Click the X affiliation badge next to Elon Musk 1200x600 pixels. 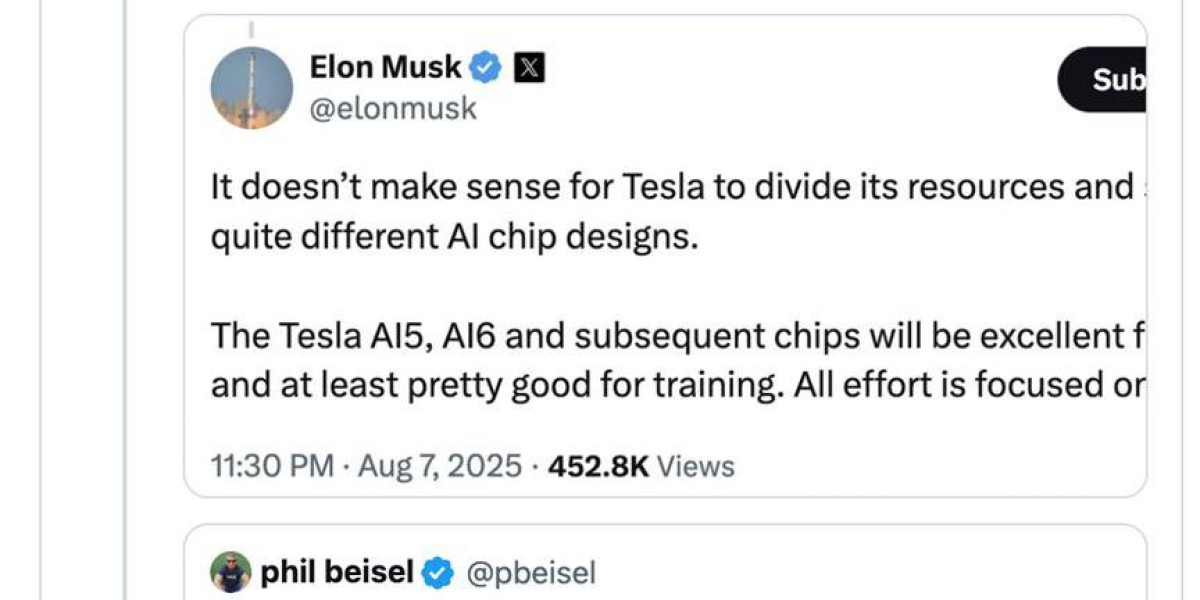[528, 68]
